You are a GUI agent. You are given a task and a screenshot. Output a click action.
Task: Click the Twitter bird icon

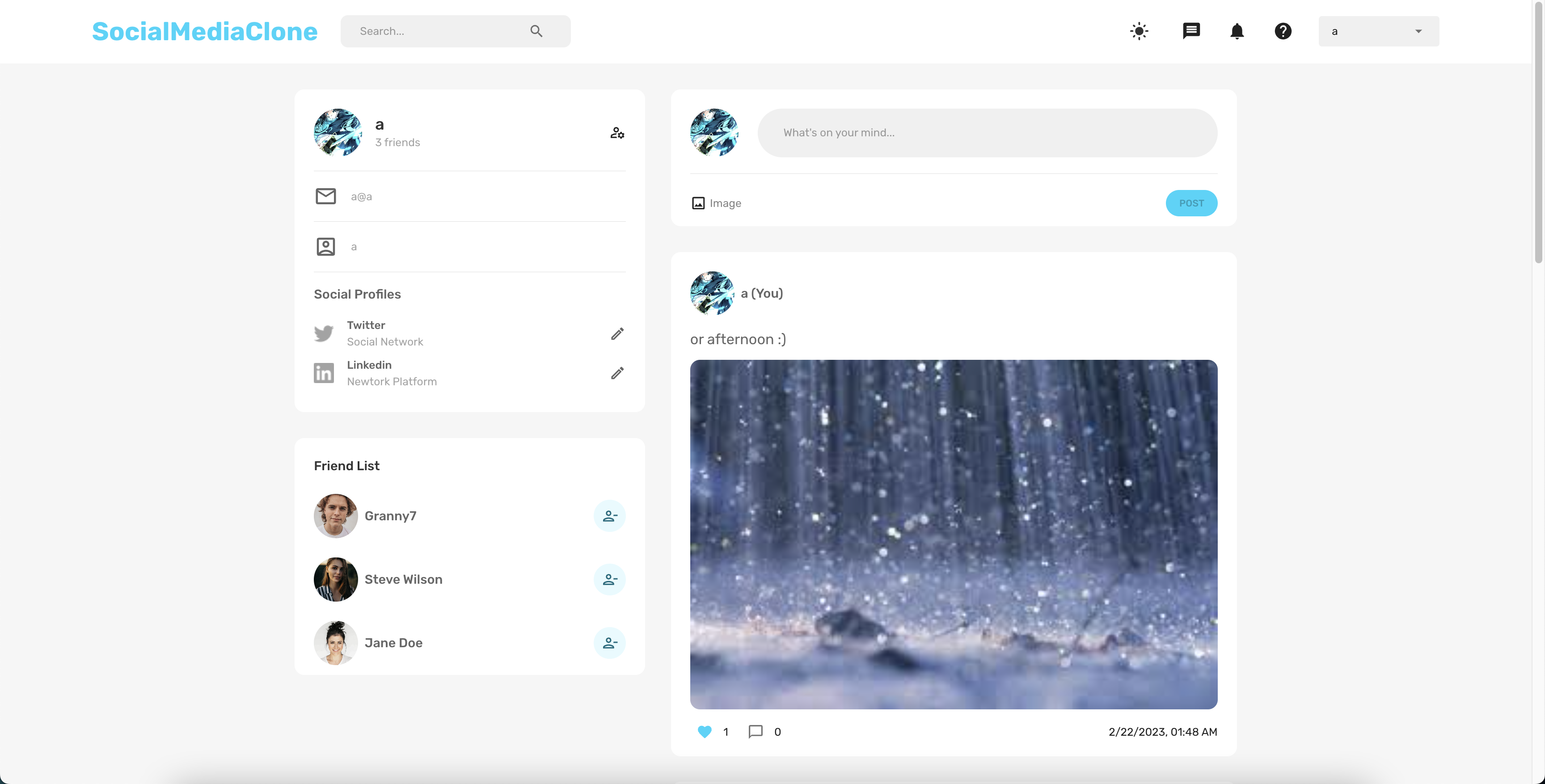point(324,333)
